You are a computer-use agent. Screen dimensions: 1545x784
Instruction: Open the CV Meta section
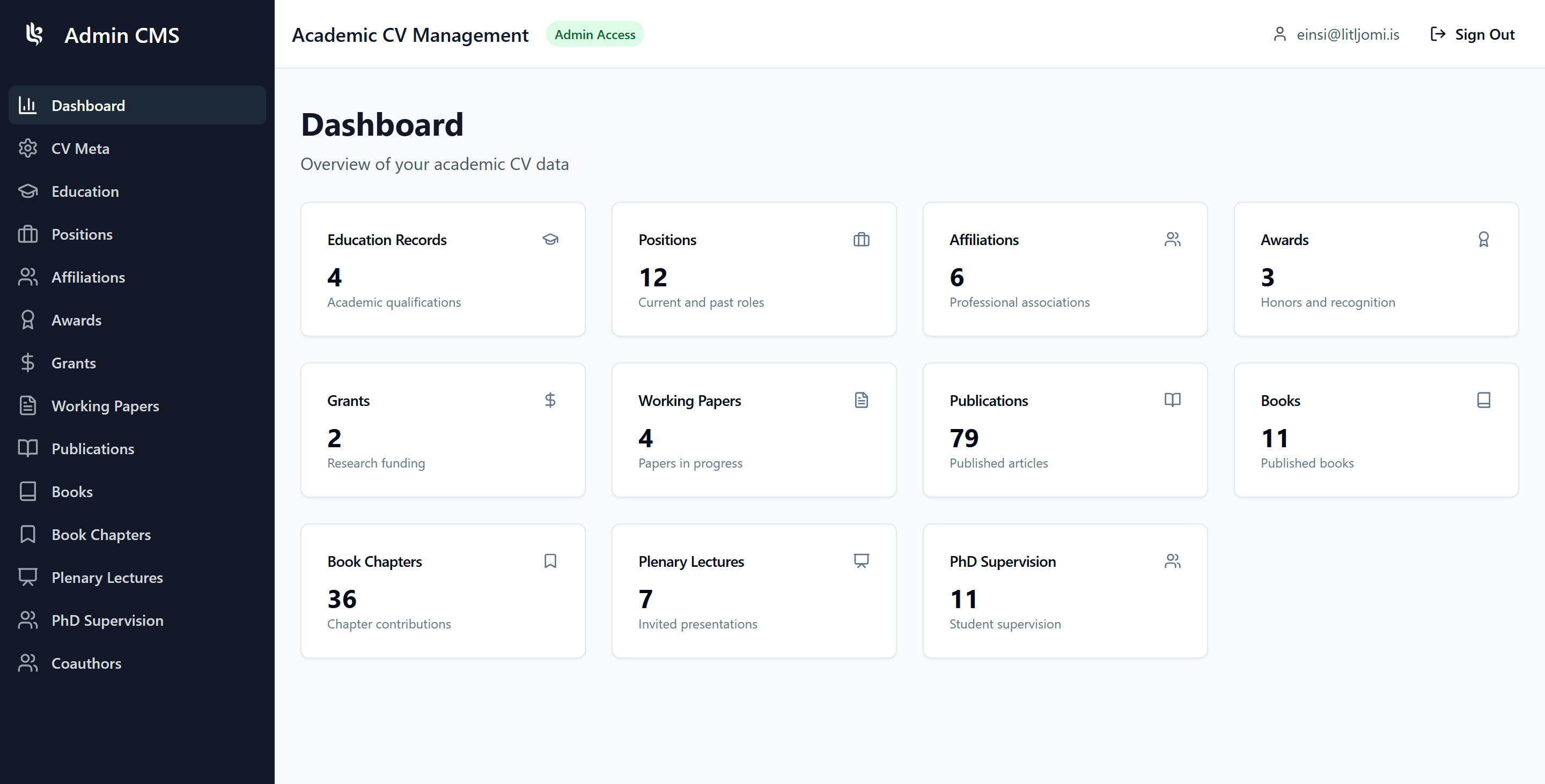click(80, 148)
